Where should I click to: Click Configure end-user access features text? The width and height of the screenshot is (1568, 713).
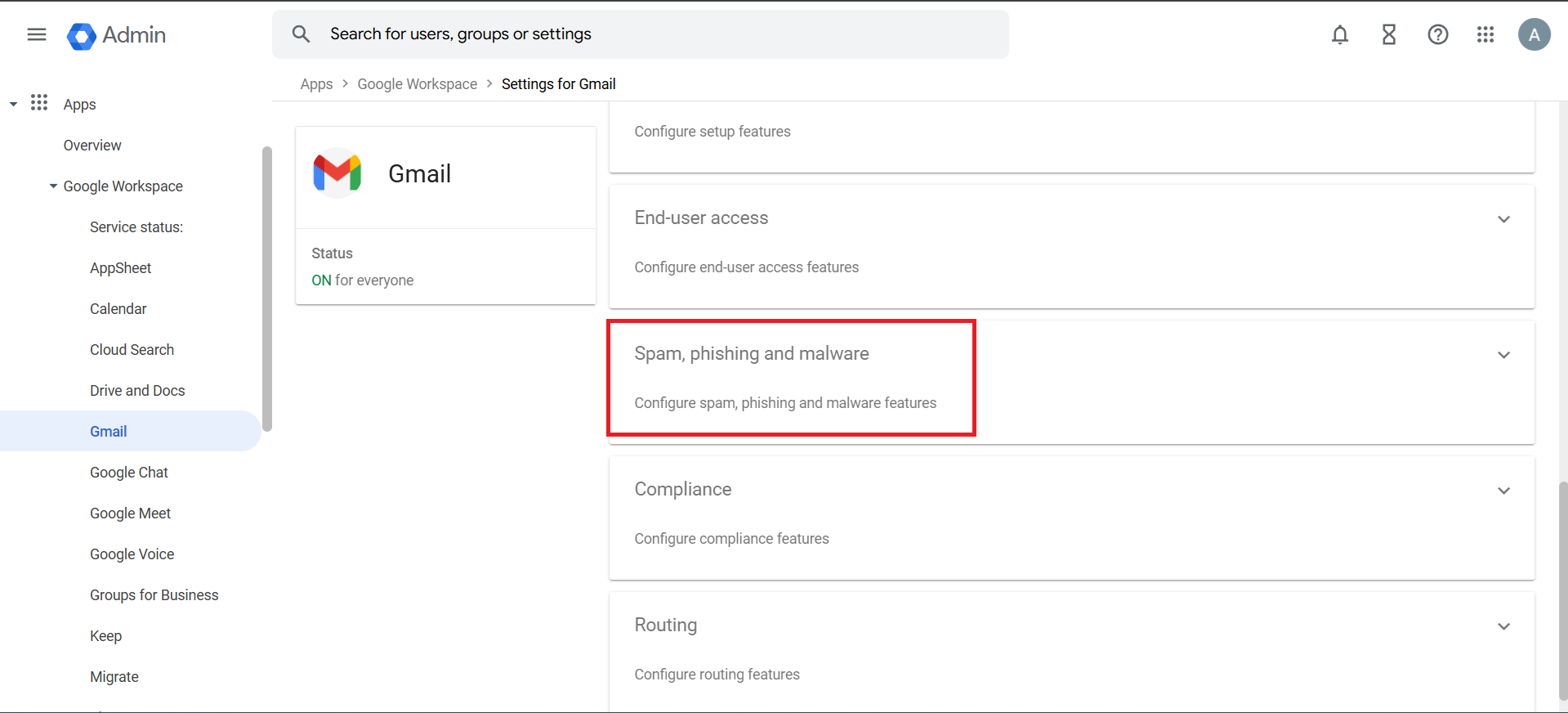(747, 267)
